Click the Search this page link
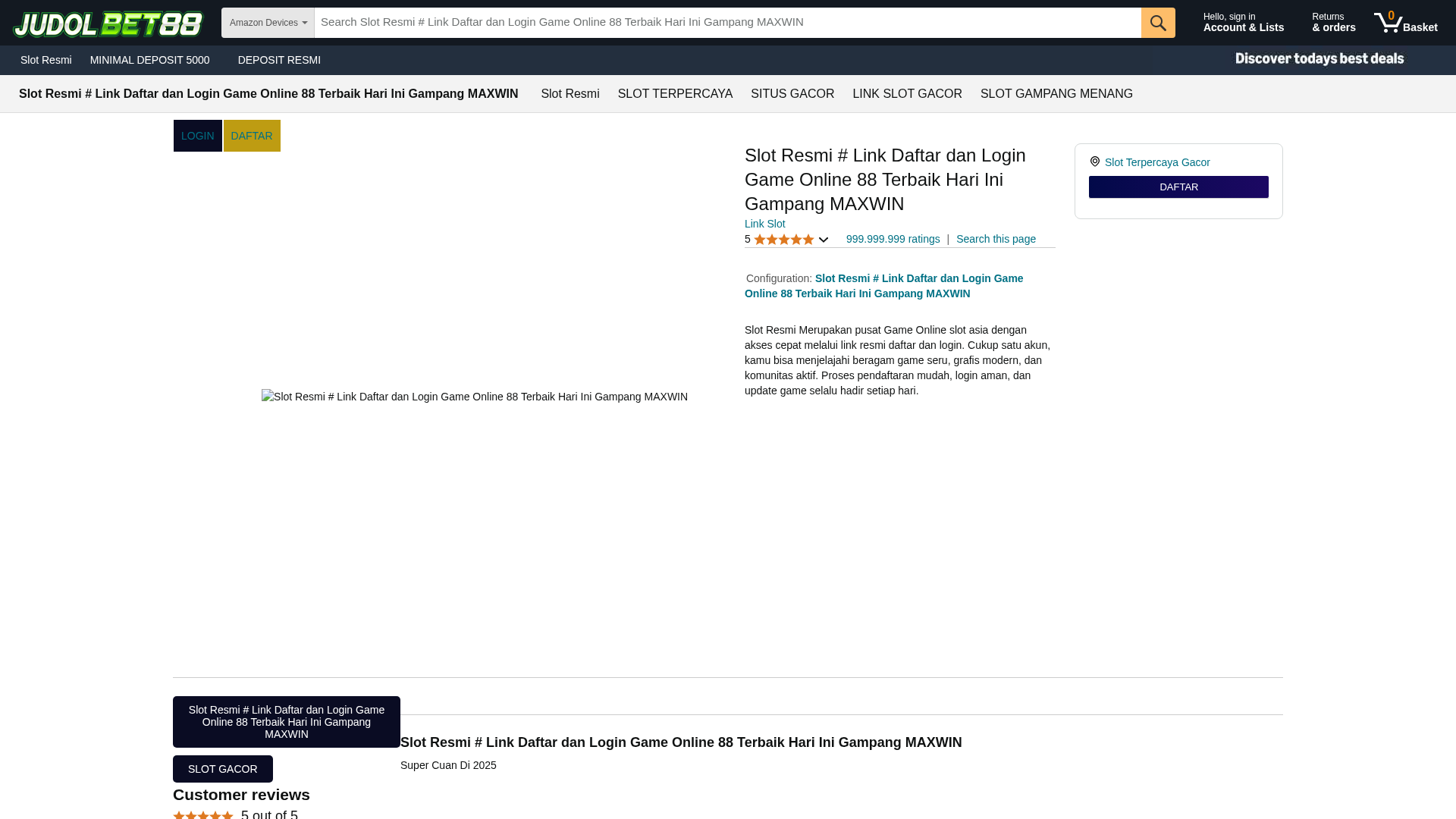Screen dimensions: 1456x819 pyautogui.click(x=996, y=239)
